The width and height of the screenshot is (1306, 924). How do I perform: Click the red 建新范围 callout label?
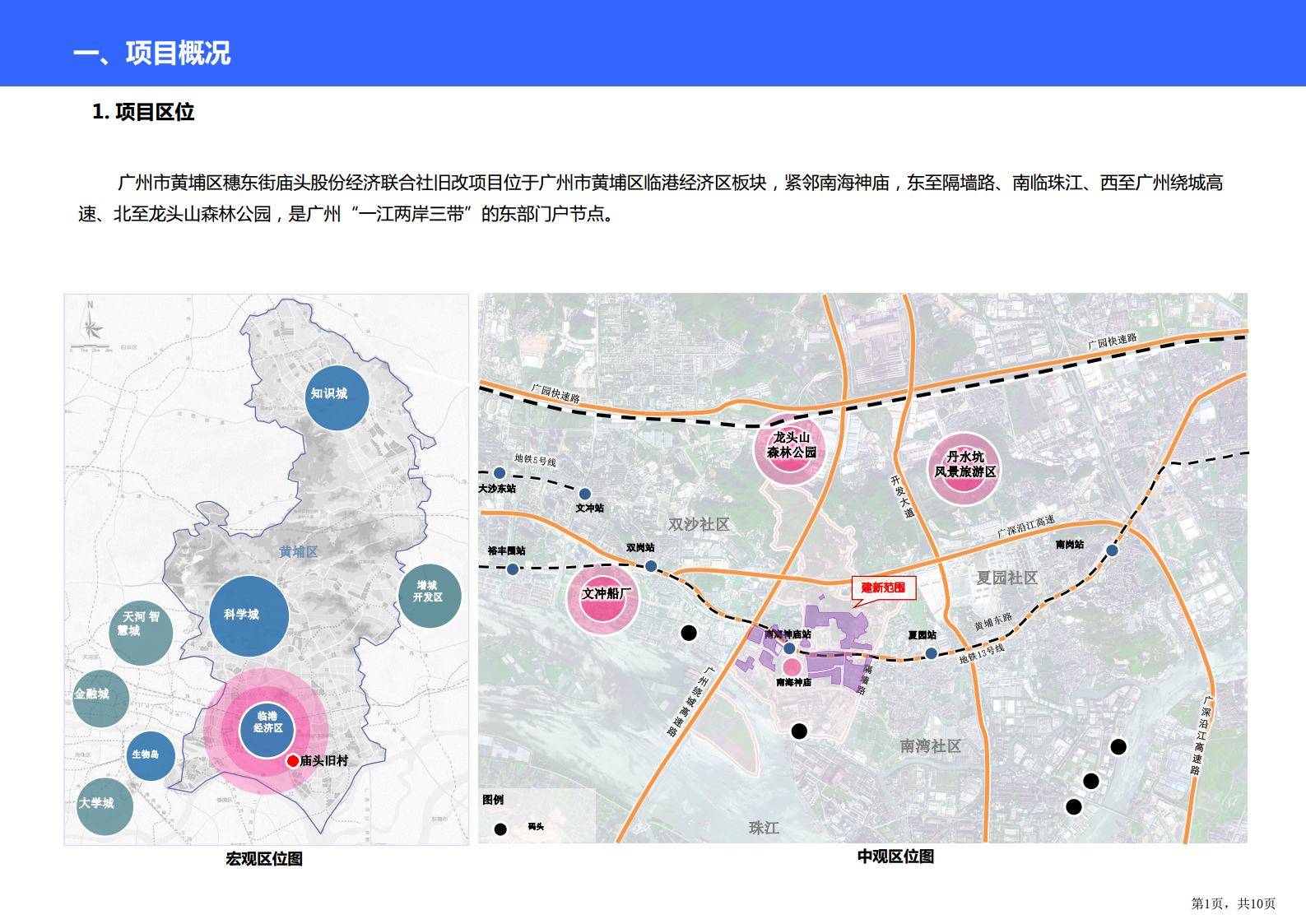click(883, 587)
